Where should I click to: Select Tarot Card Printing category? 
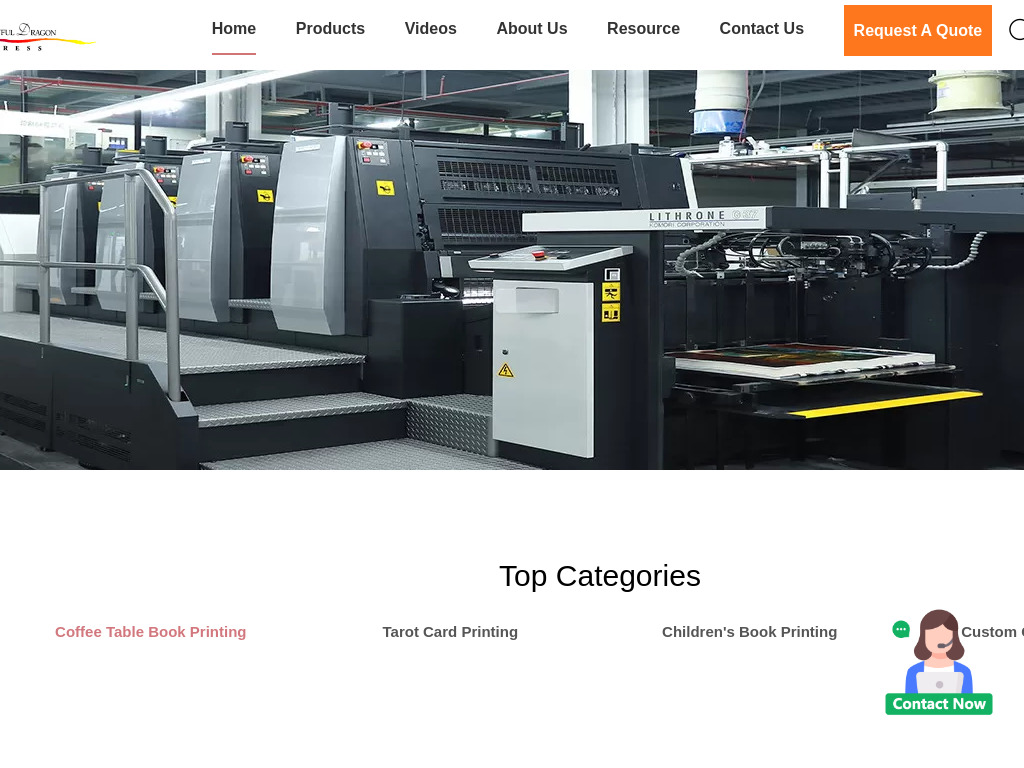tap(450, 632)
